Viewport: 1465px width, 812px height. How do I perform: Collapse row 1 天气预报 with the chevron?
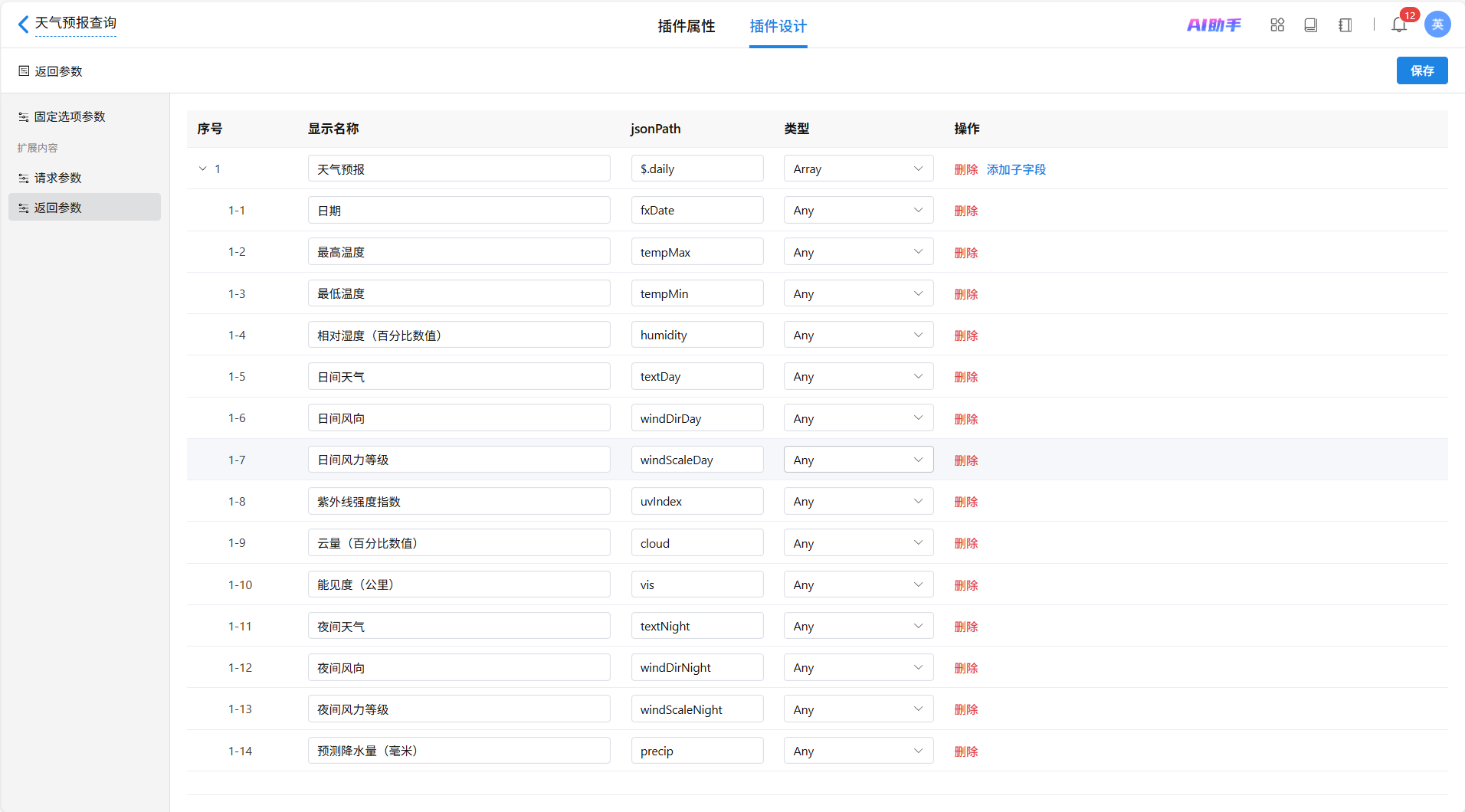click(203, 169)
